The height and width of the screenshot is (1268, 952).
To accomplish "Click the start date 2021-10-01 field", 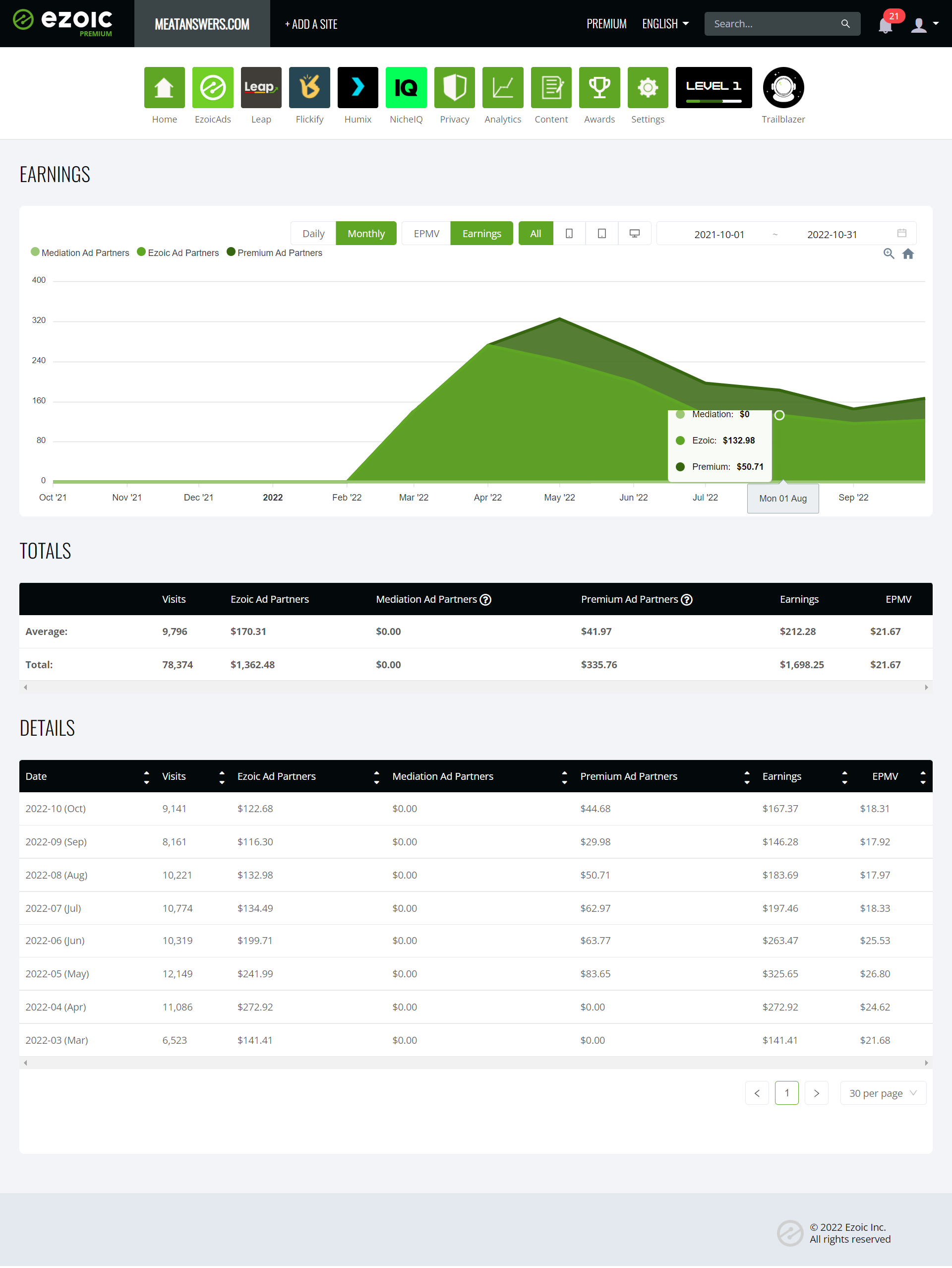I will click(719, 235).
